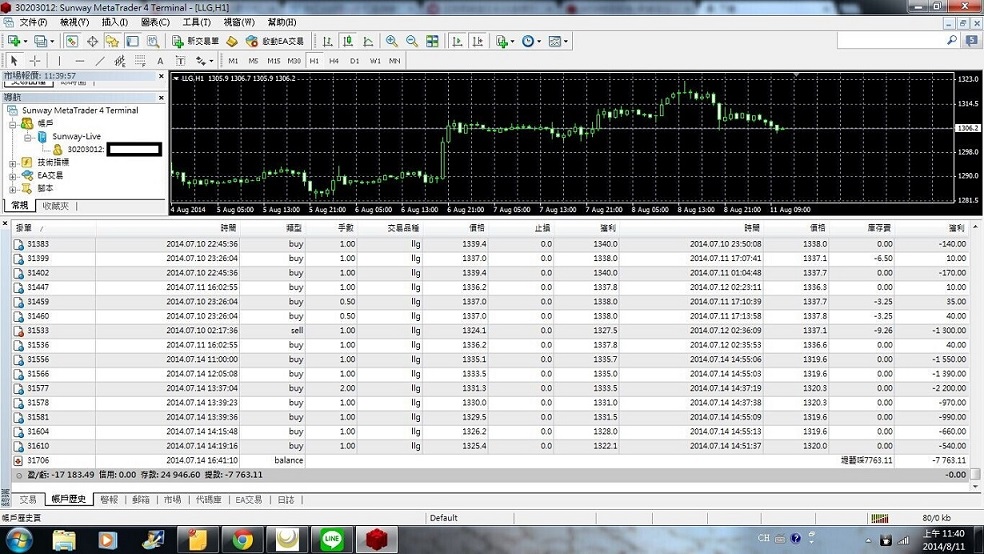Click the chart templates icon
984x554 pixels.
pos(554,41)
